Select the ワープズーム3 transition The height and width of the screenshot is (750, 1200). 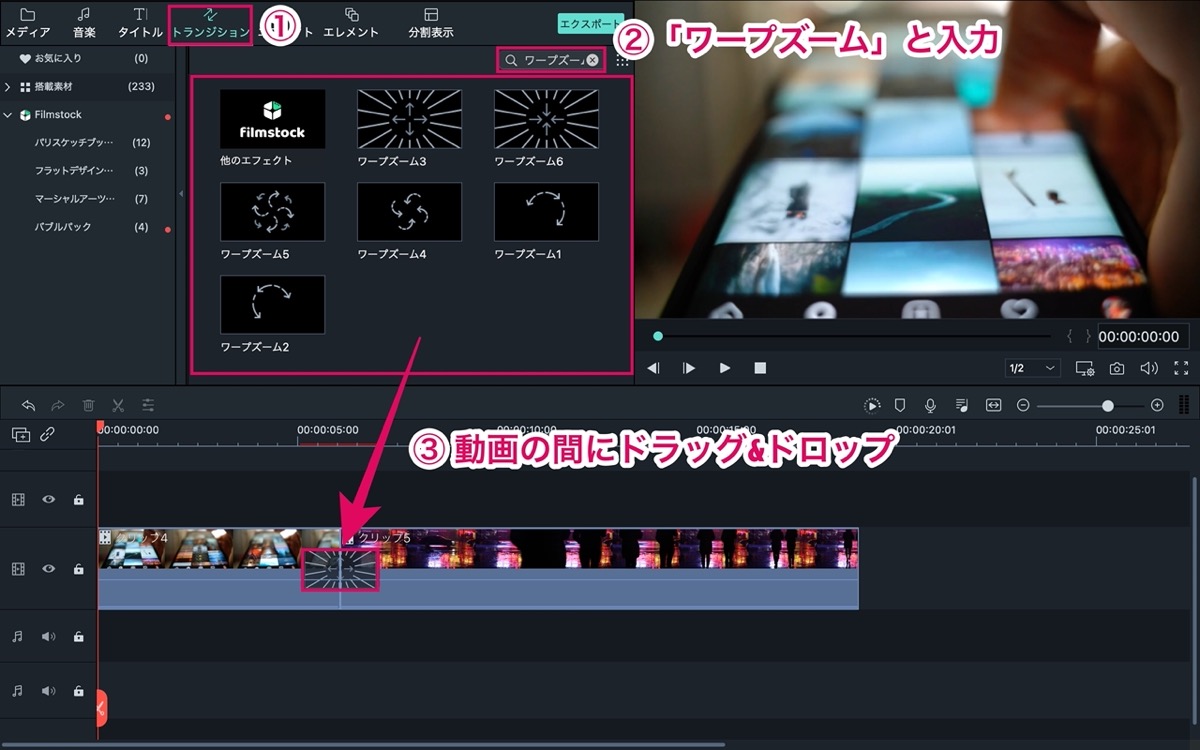410,119
